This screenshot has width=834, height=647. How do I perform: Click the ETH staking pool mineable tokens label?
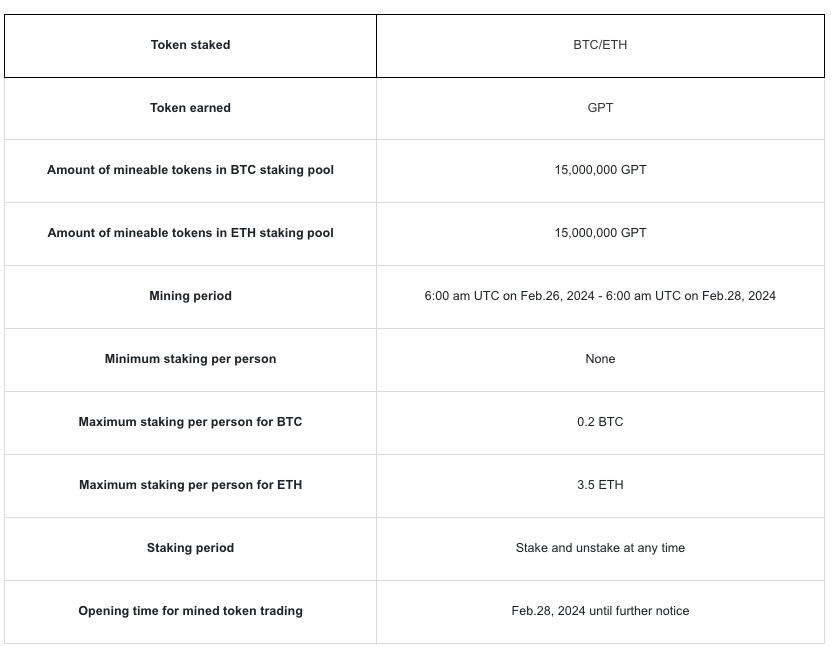pos(190,233)
